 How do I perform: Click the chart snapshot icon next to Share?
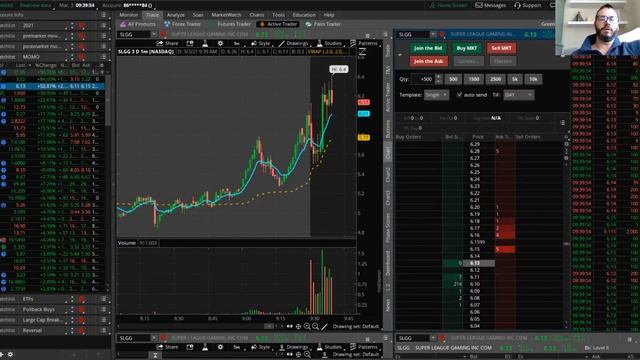(190, 43)
